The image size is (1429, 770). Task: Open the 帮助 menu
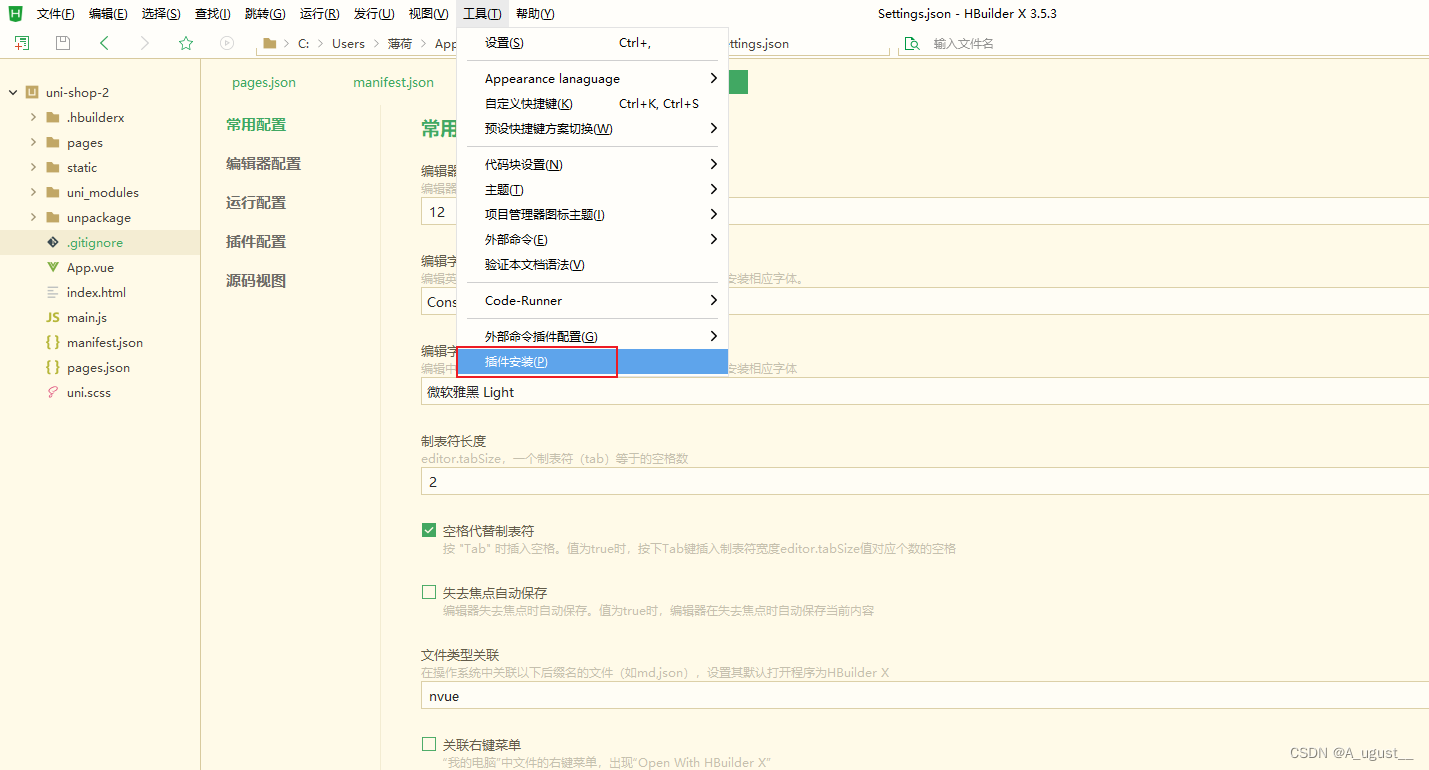pyautogui.click(x=535, y=13)
